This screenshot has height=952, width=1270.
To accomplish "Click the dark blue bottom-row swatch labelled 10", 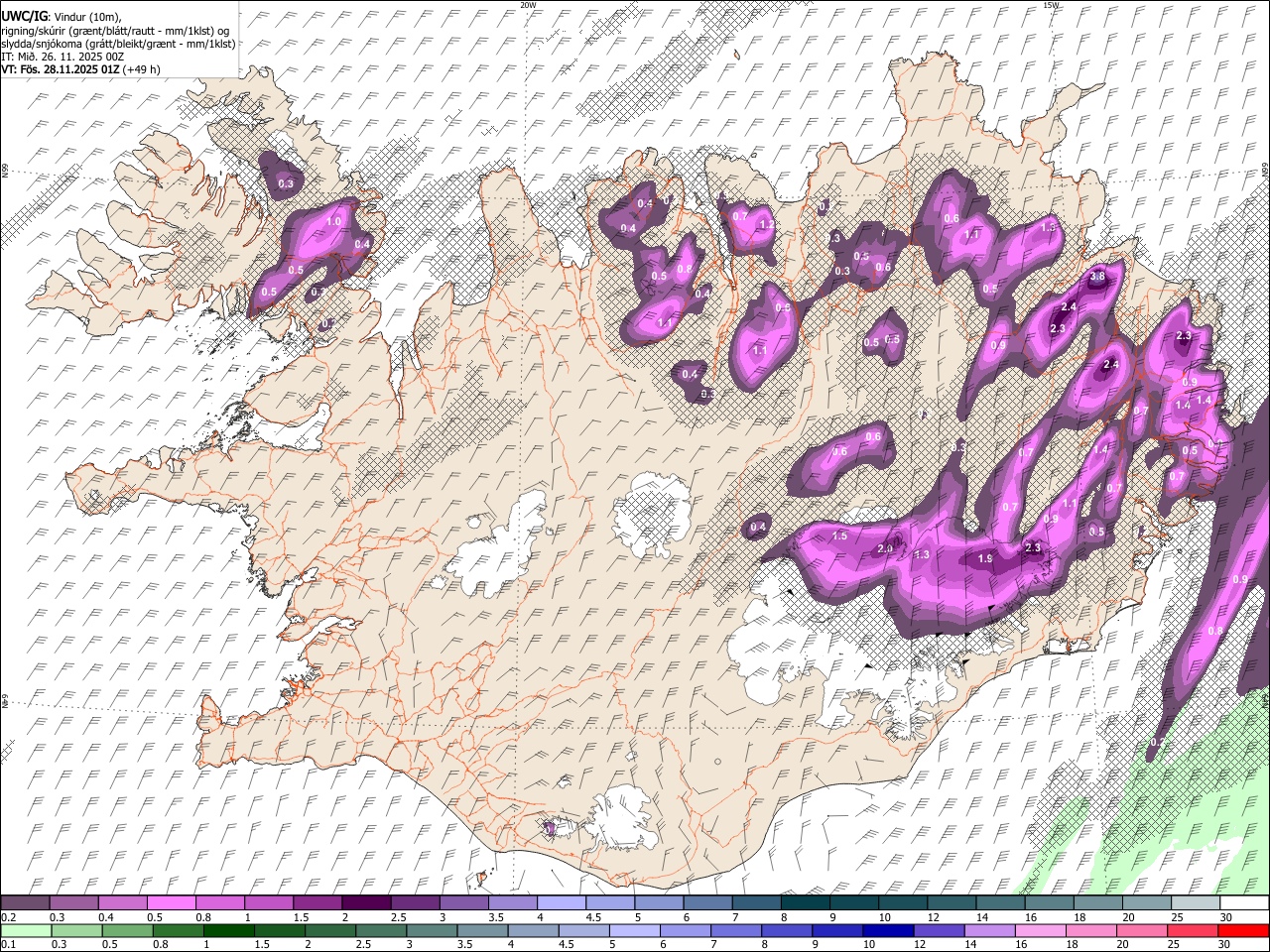I will (887, 930).
